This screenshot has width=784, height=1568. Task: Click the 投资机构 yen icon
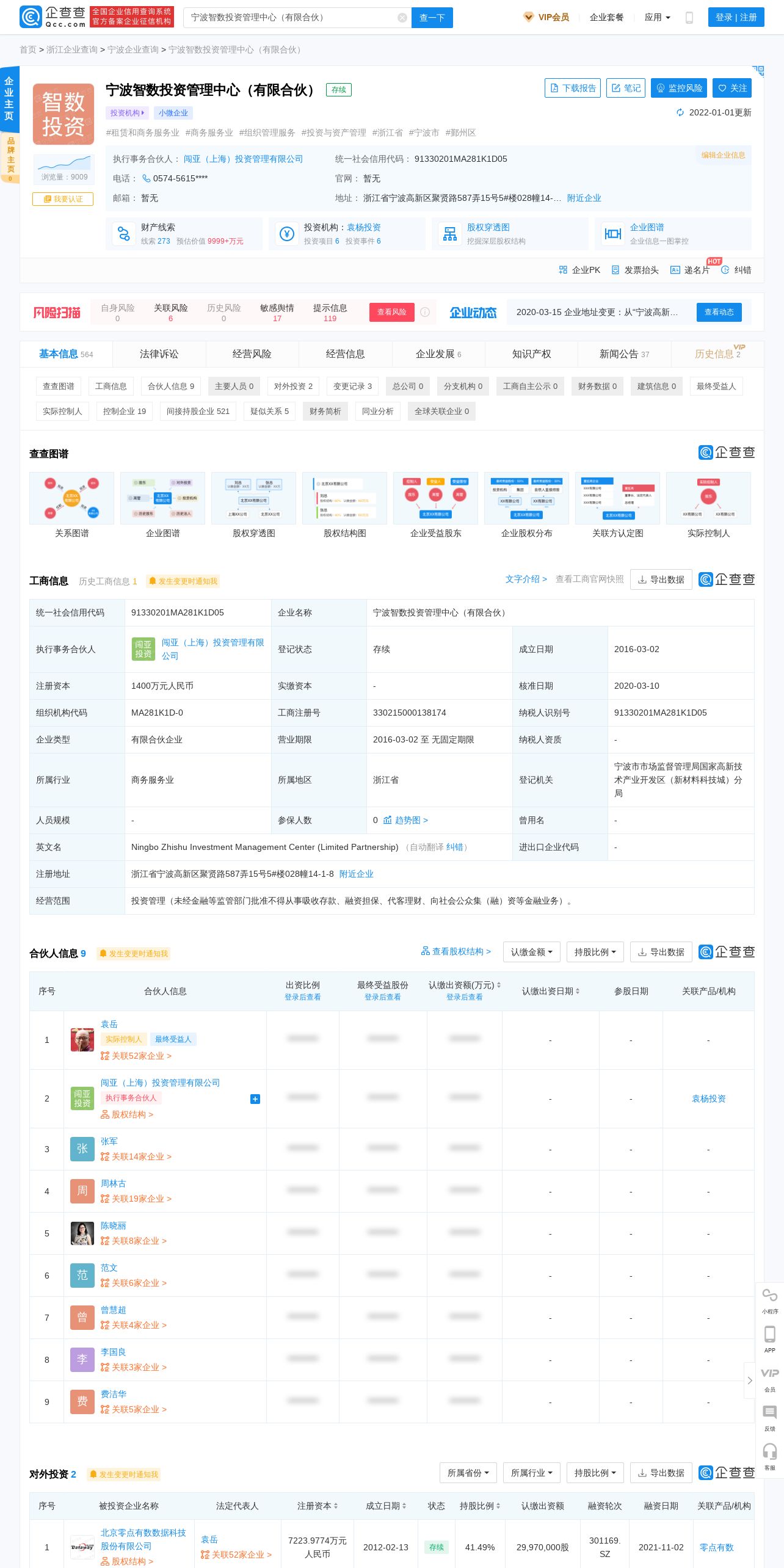click(x=287, y=233)
